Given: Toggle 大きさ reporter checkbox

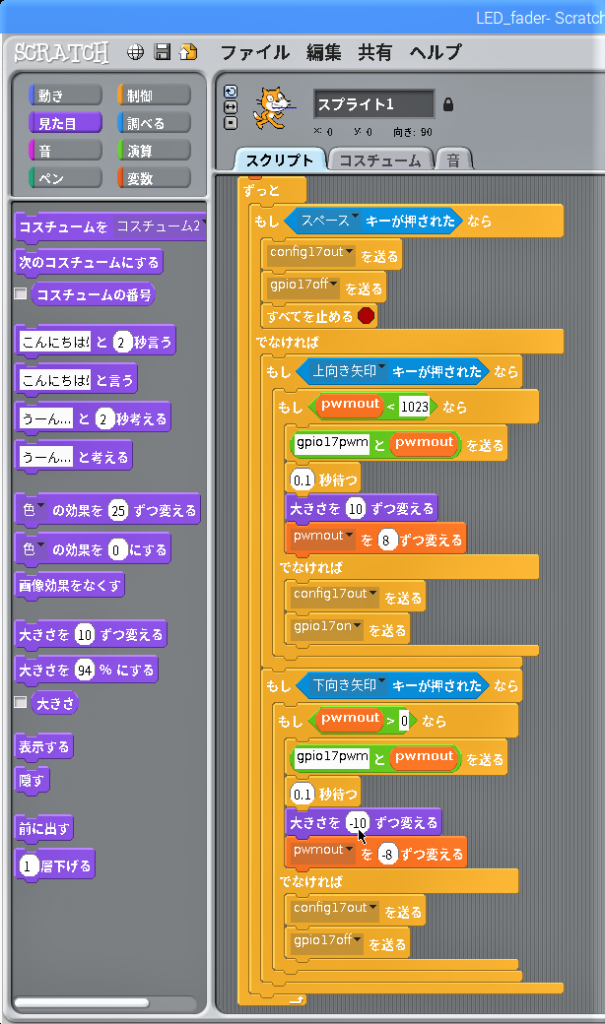Looking at the screenshot, I should [x=21, y=702].
